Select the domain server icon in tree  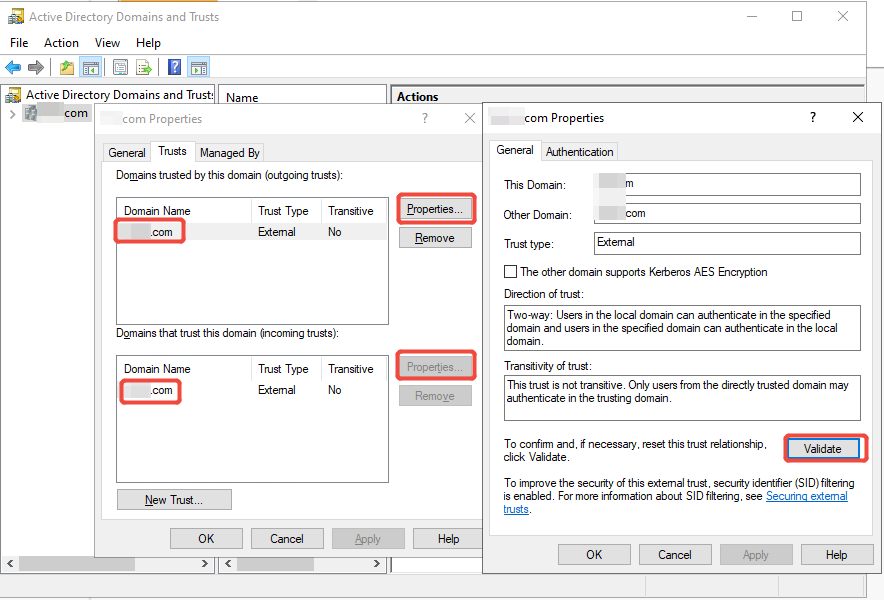tap(30, 113)
